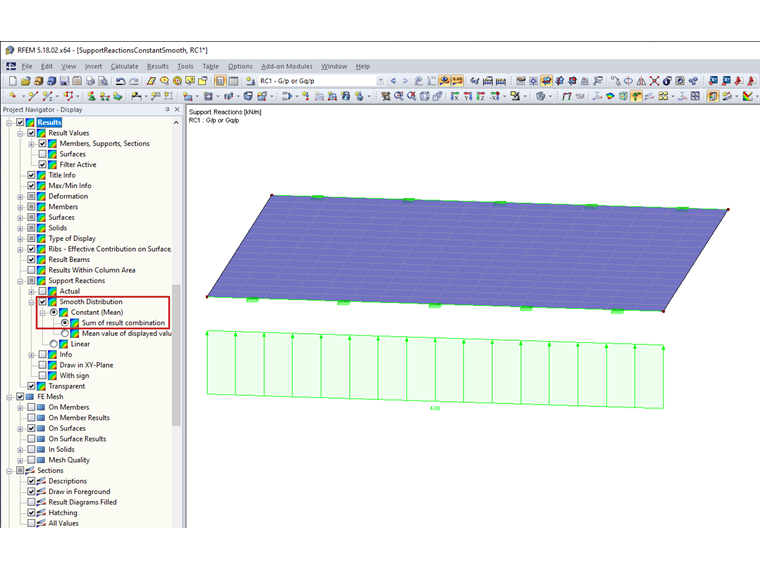Go to next load case arrow
The width and height of the screenshot is (760, 570).
405,81
